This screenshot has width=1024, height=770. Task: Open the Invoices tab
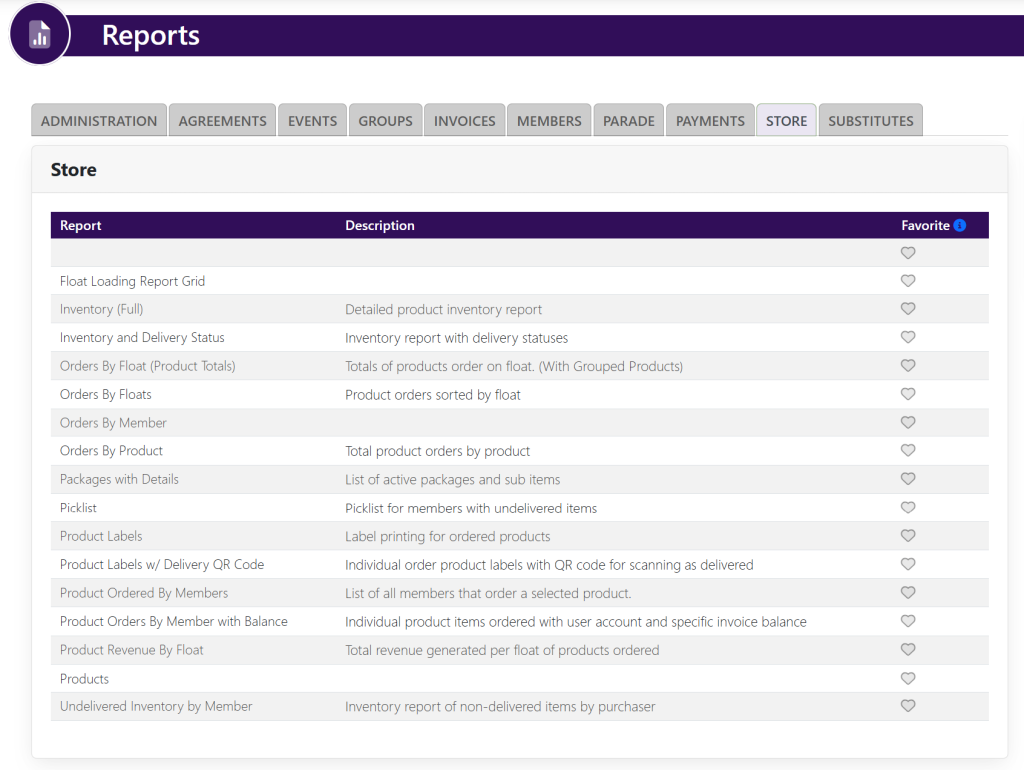[x=464, y=121]
